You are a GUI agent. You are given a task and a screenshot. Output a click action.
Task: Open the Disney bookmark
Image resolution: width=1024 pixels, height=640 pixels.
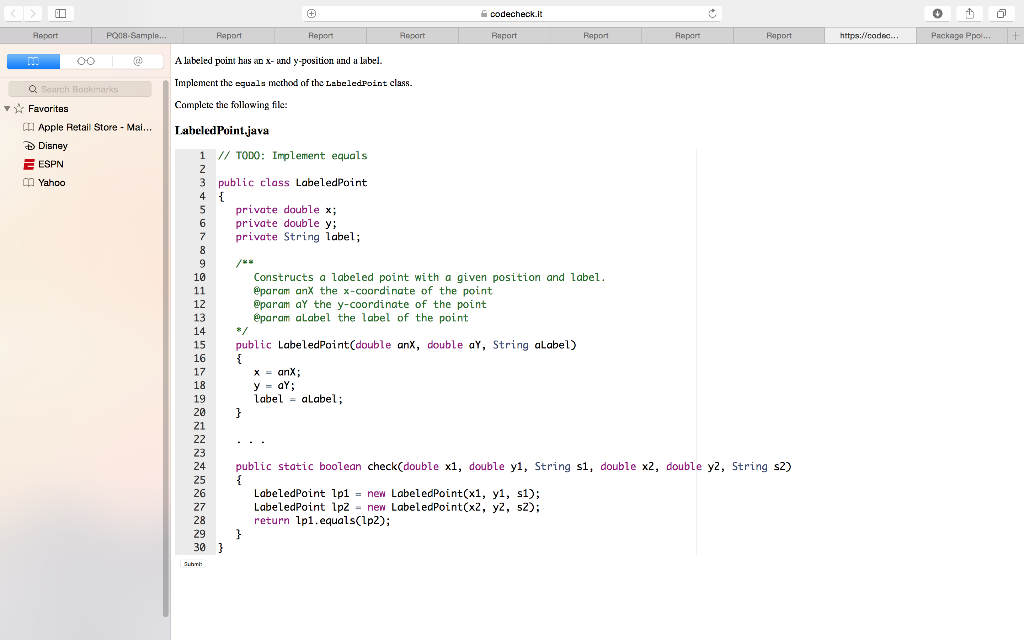(x=50, y=145)
